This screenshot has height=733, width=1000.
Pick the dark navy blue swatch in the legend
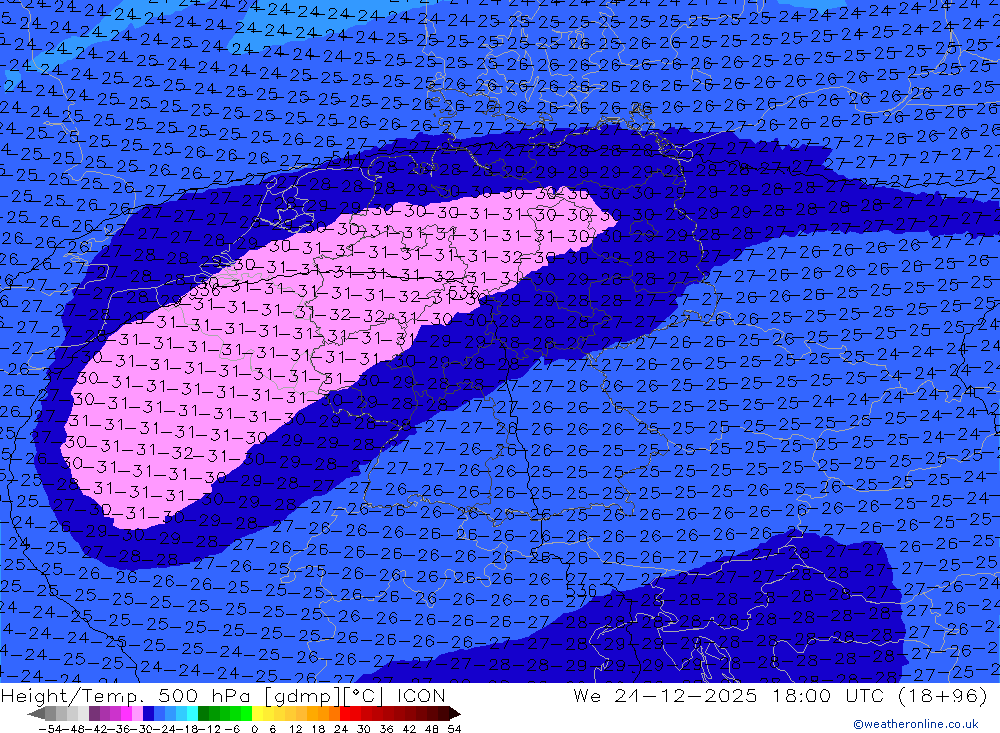tap(148, 714)
